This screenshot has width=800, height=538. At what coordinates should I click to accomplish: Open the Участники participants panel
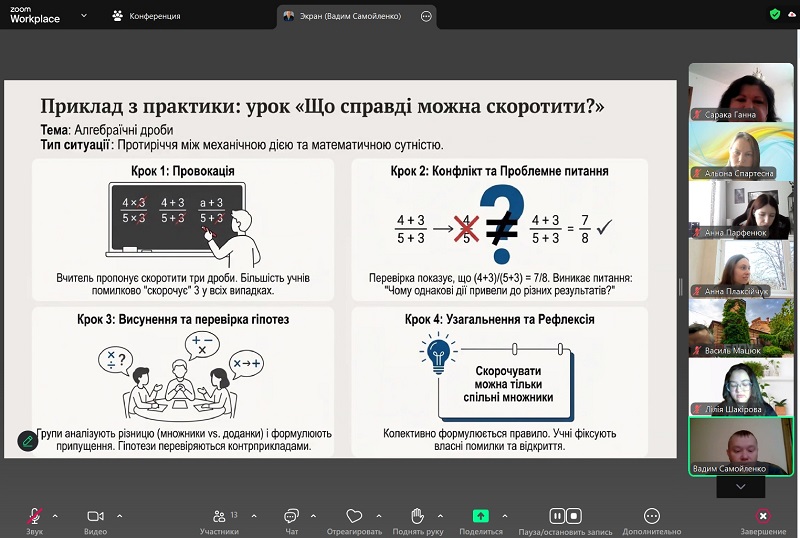coord(219,518)
